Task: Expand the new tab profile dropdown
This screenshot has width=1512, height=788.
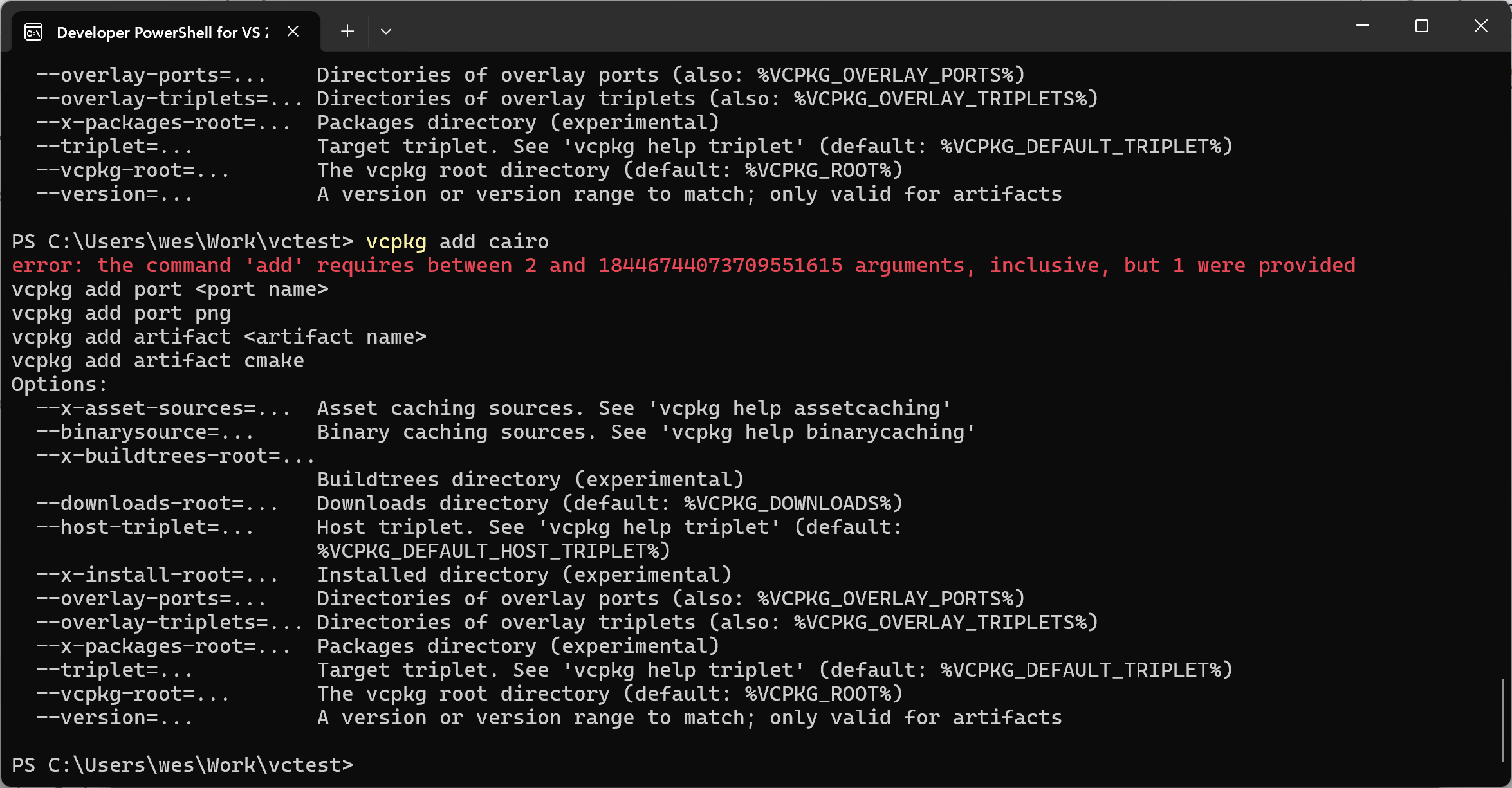Action: coord(386,32)
